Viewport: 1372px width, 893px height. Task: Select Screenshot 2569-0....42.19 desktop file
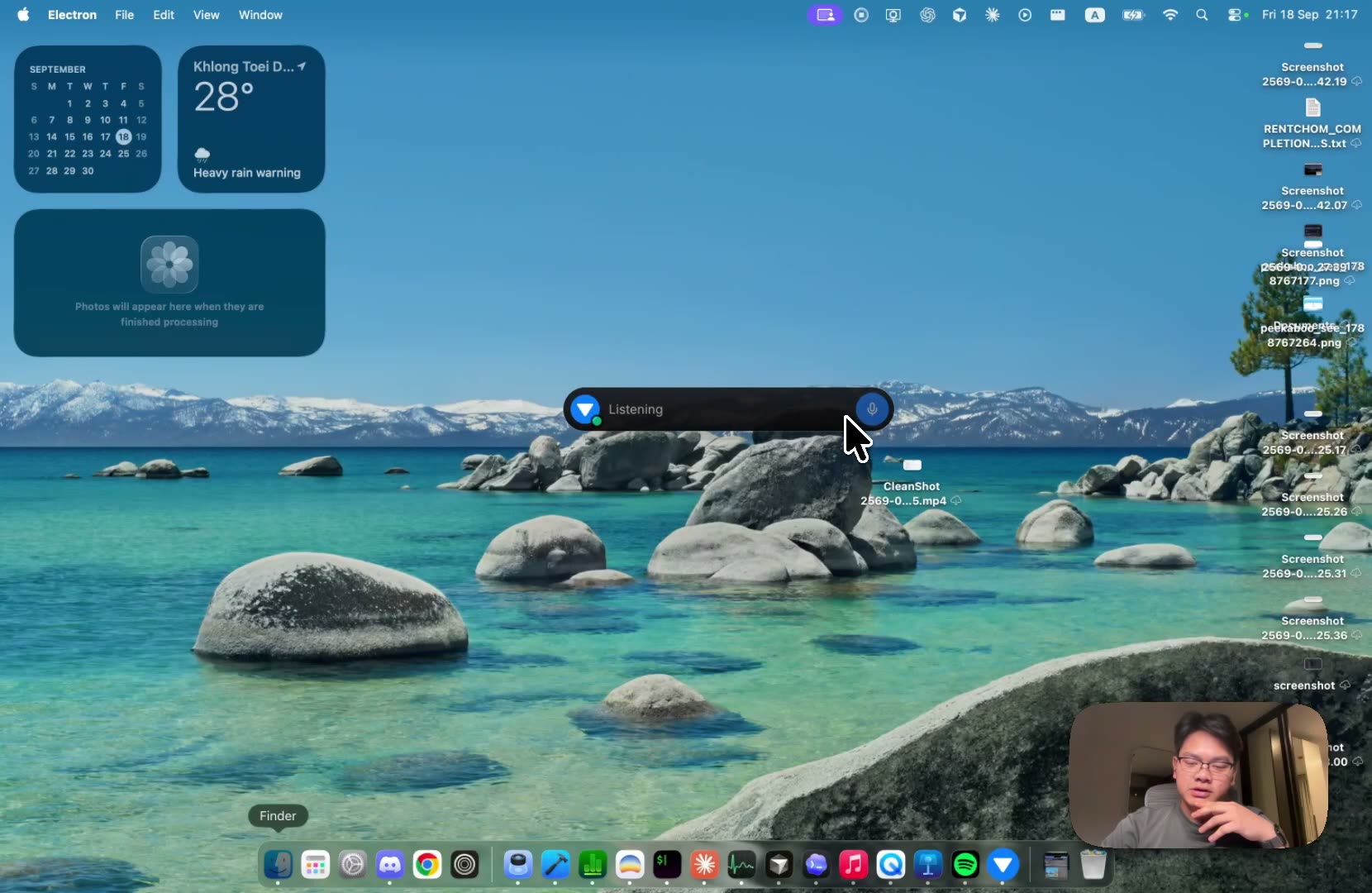(1312, 66)
